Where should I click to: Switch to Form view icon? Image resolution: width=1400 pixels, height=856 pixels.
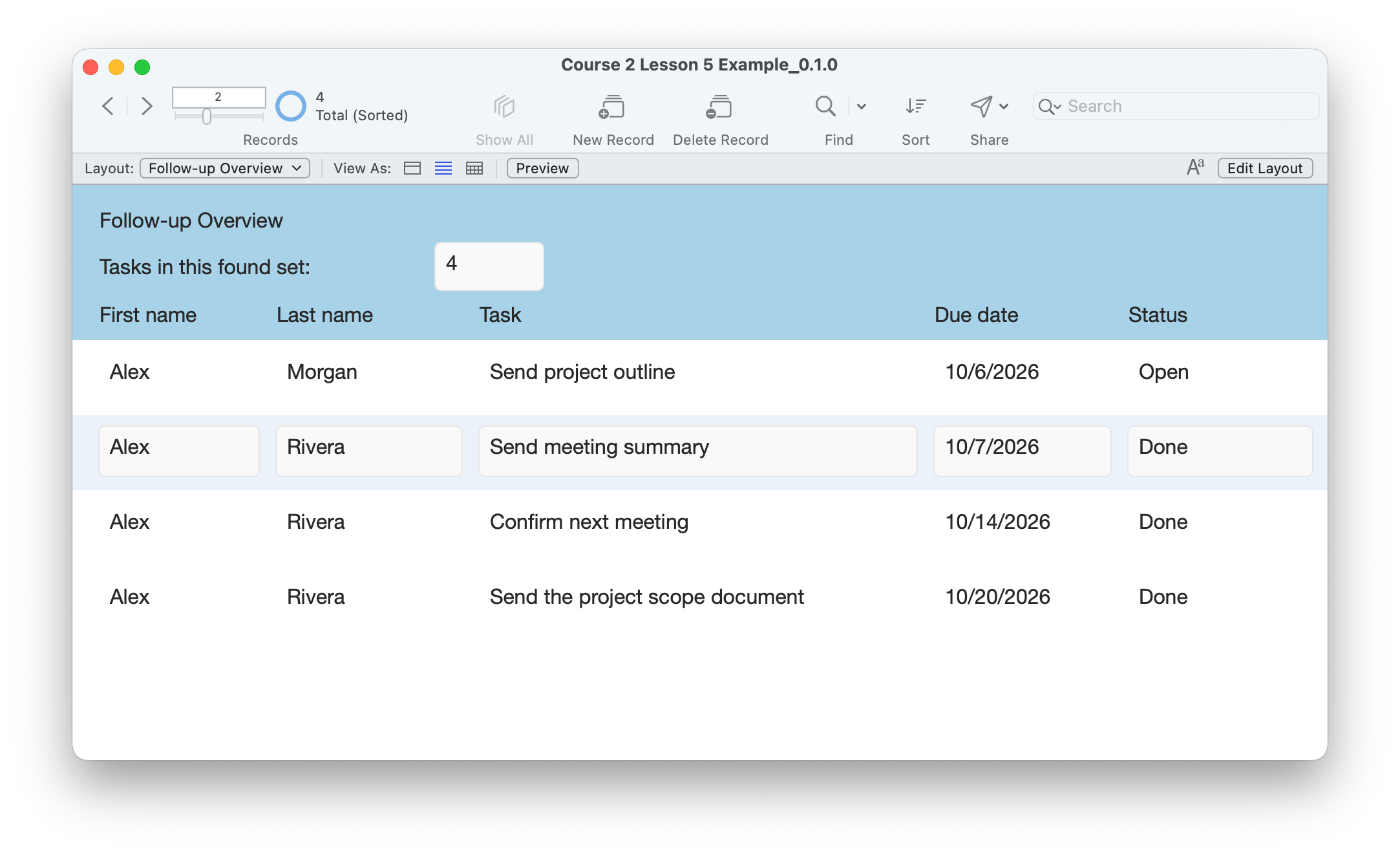(x=412, y=168)
